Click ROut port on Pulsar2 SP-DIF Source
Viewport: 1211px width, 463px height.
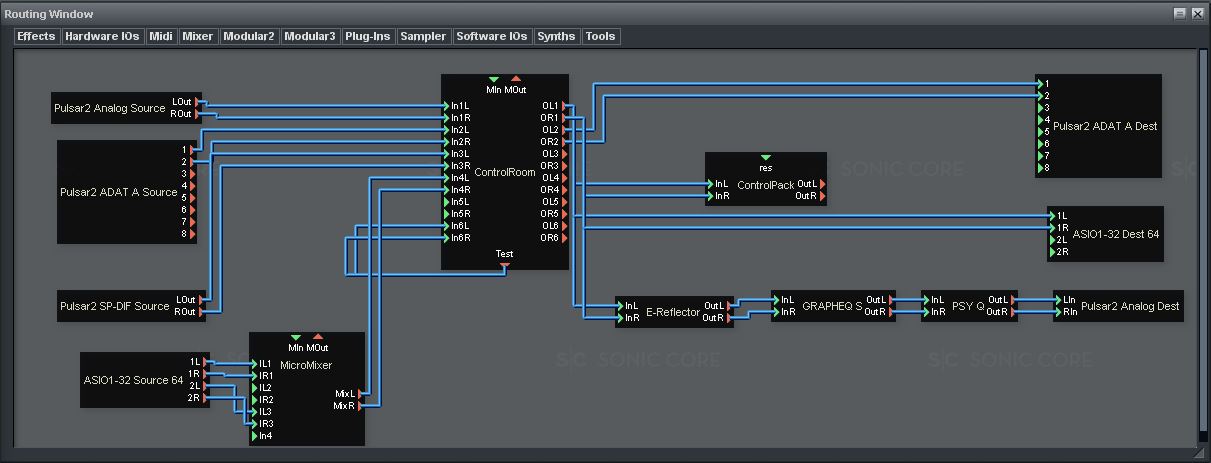[200, 312]
